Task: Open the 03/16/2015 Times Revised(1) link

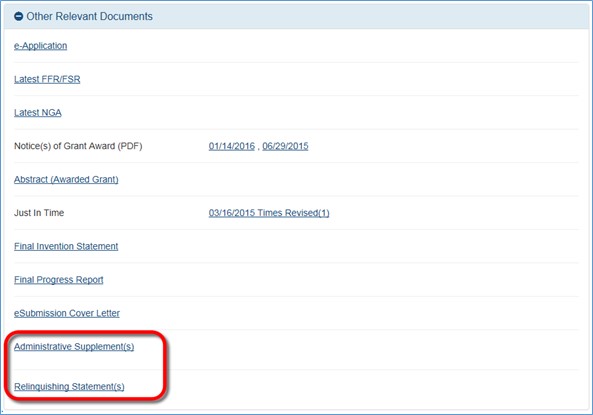Action: 269,213
